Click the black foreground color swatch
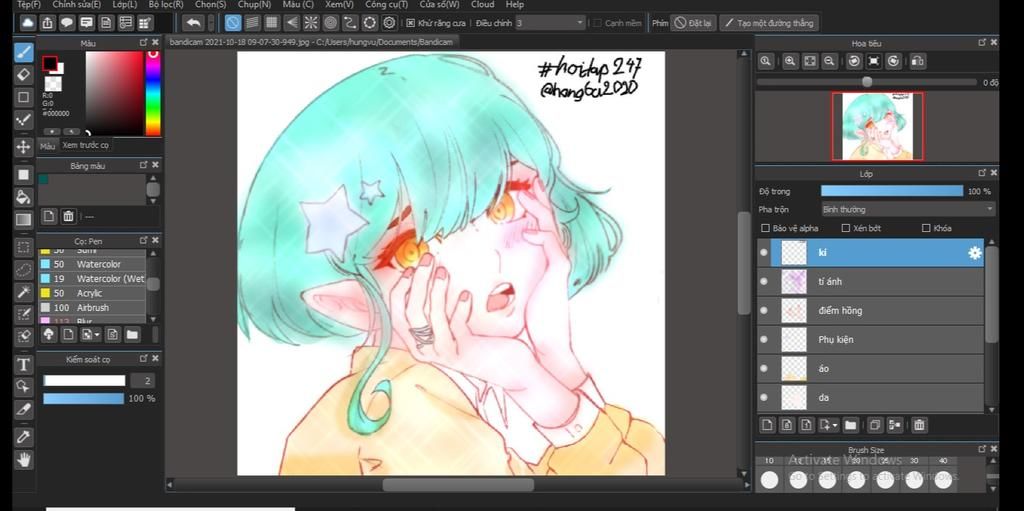 [50, 63]
